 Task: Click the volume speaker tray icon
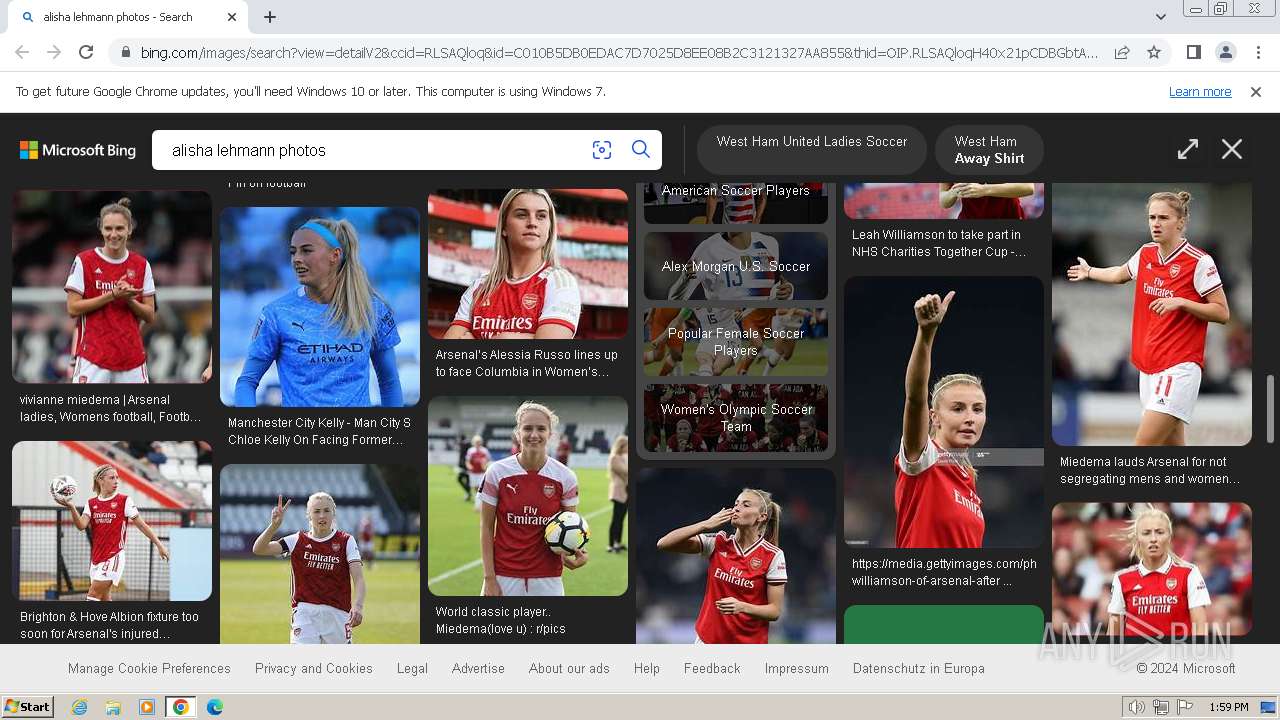[1136, 707]
